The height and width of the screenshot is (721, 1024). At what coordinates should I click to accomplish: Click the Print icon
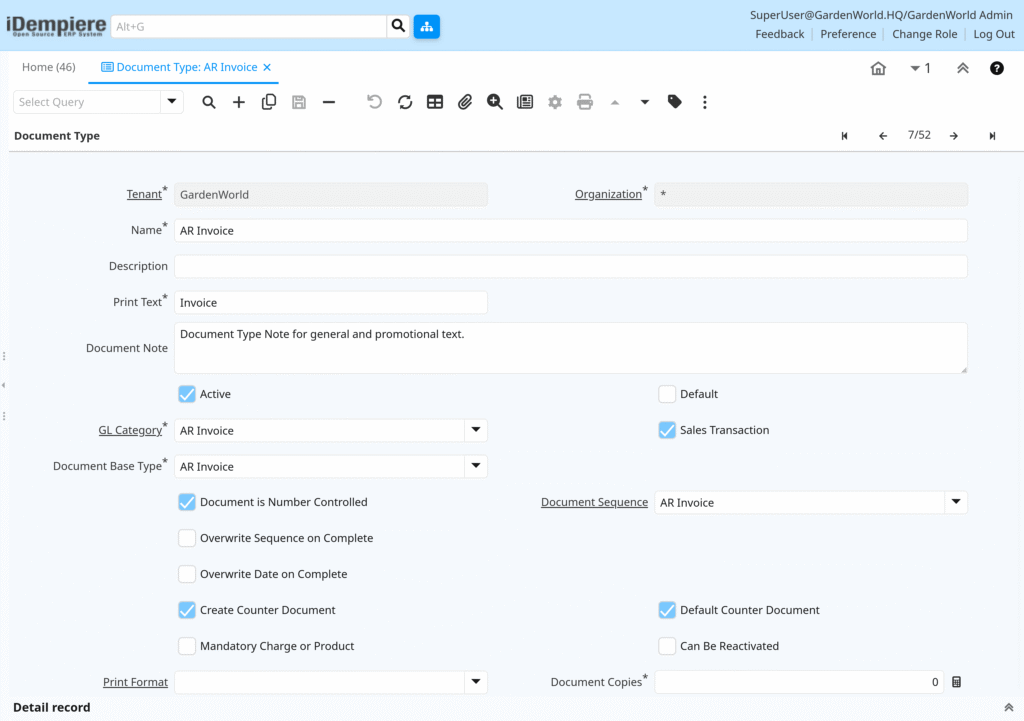click(584, 102)
